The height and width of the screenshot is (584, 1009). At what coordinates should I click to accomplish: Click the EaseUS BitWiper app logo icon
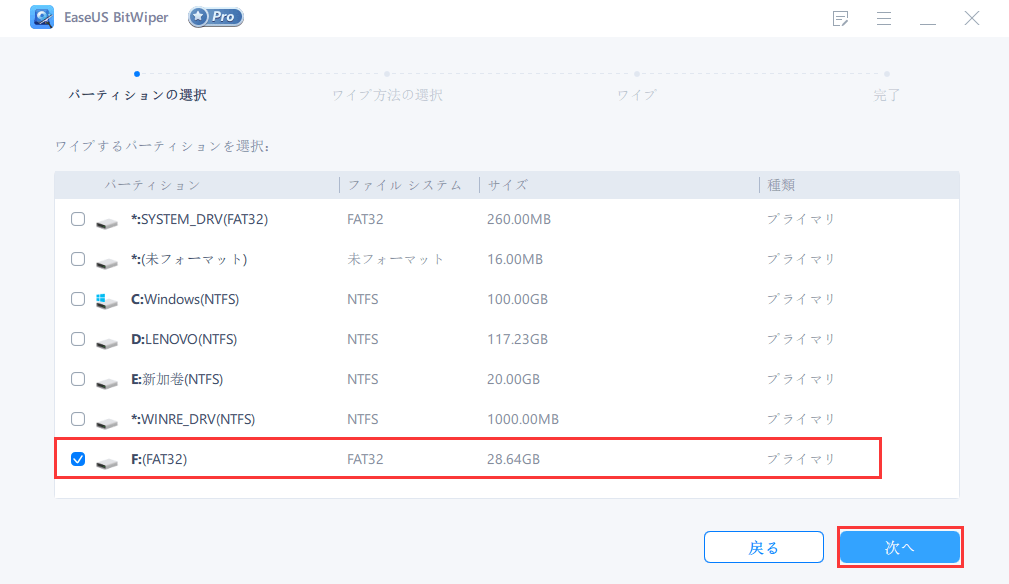coord(42,18)
